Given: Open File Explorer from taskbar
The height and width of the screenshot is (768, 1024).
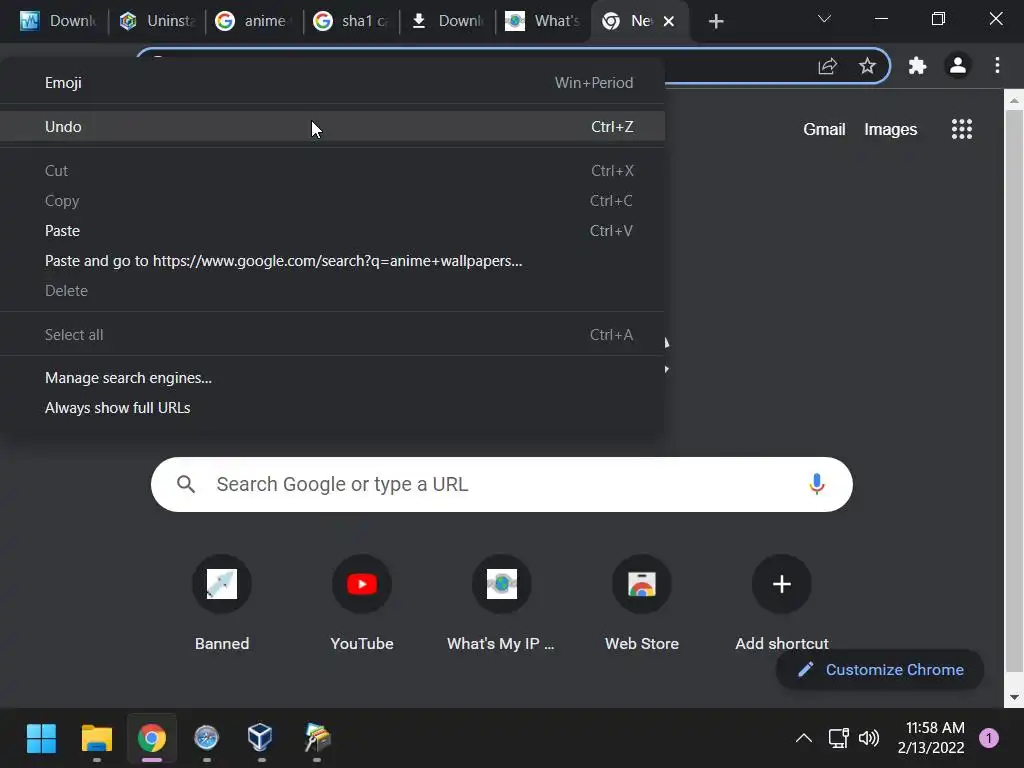Looking at the screenshot, I should (x=97, y=739).
